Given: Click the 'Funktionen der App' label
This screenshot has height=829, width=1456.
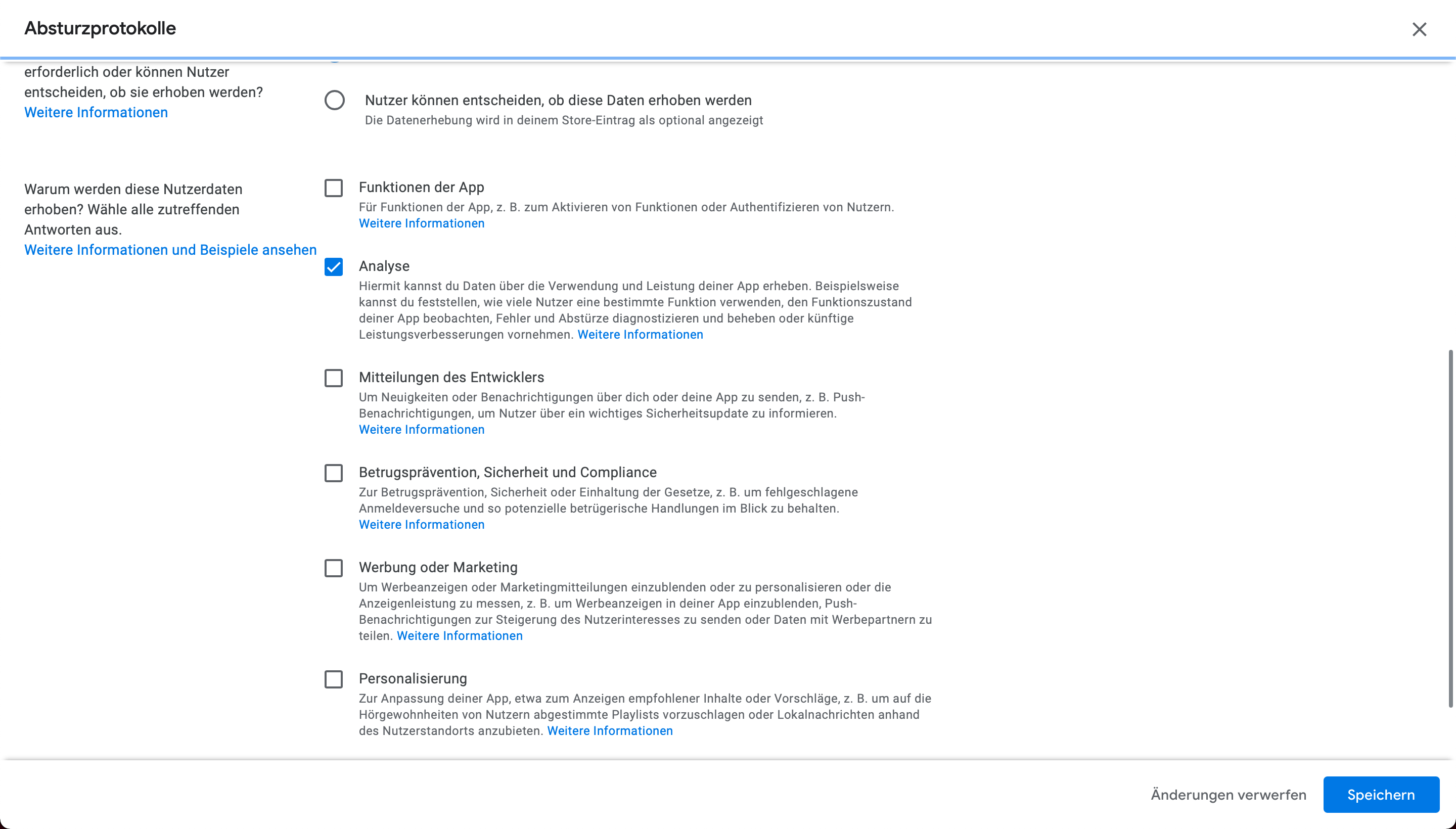Looking at the screenshot, I should point(421,188).
